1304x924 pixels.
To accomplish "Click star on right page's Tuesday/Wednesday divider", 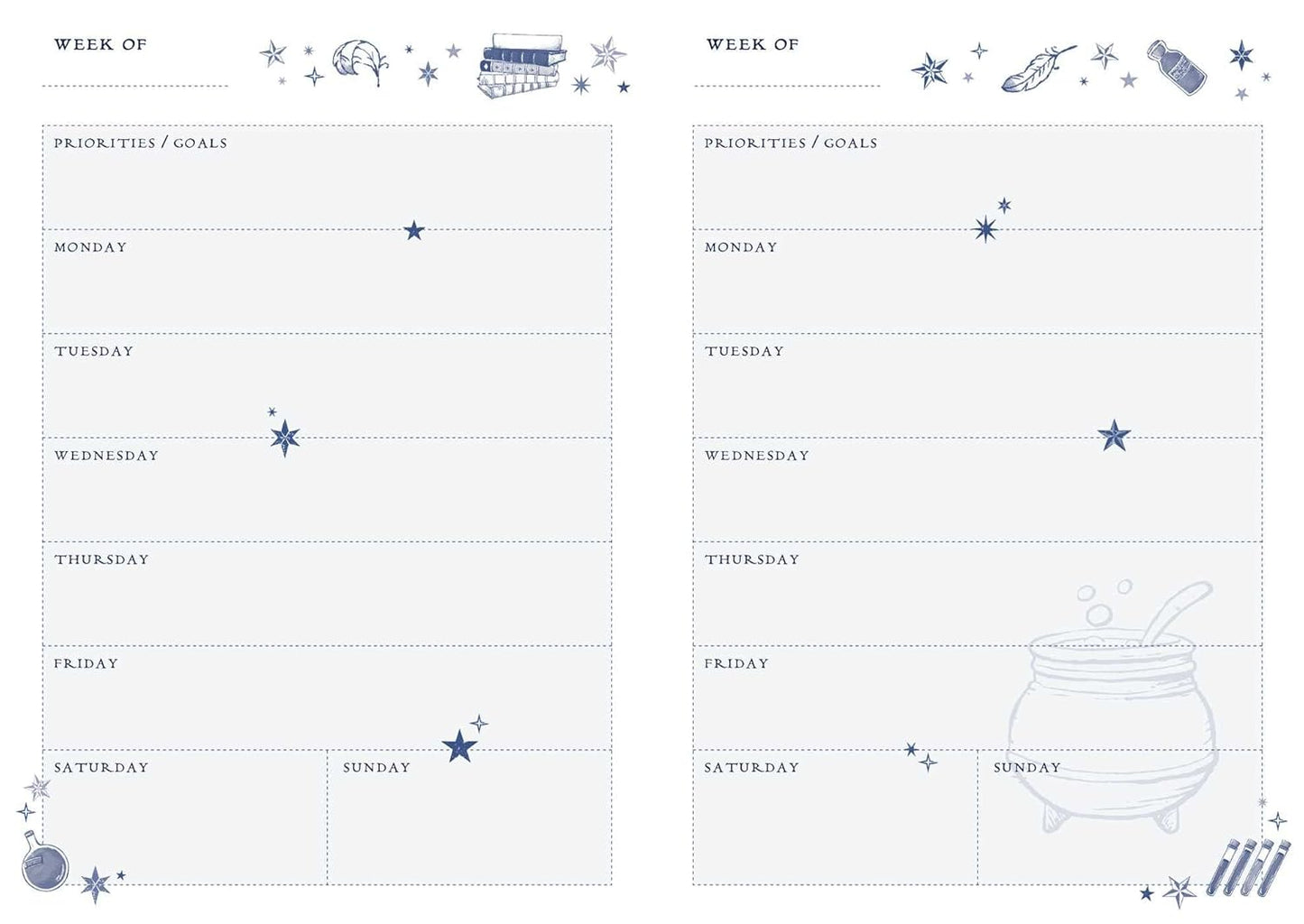I will pos(1114,436).
